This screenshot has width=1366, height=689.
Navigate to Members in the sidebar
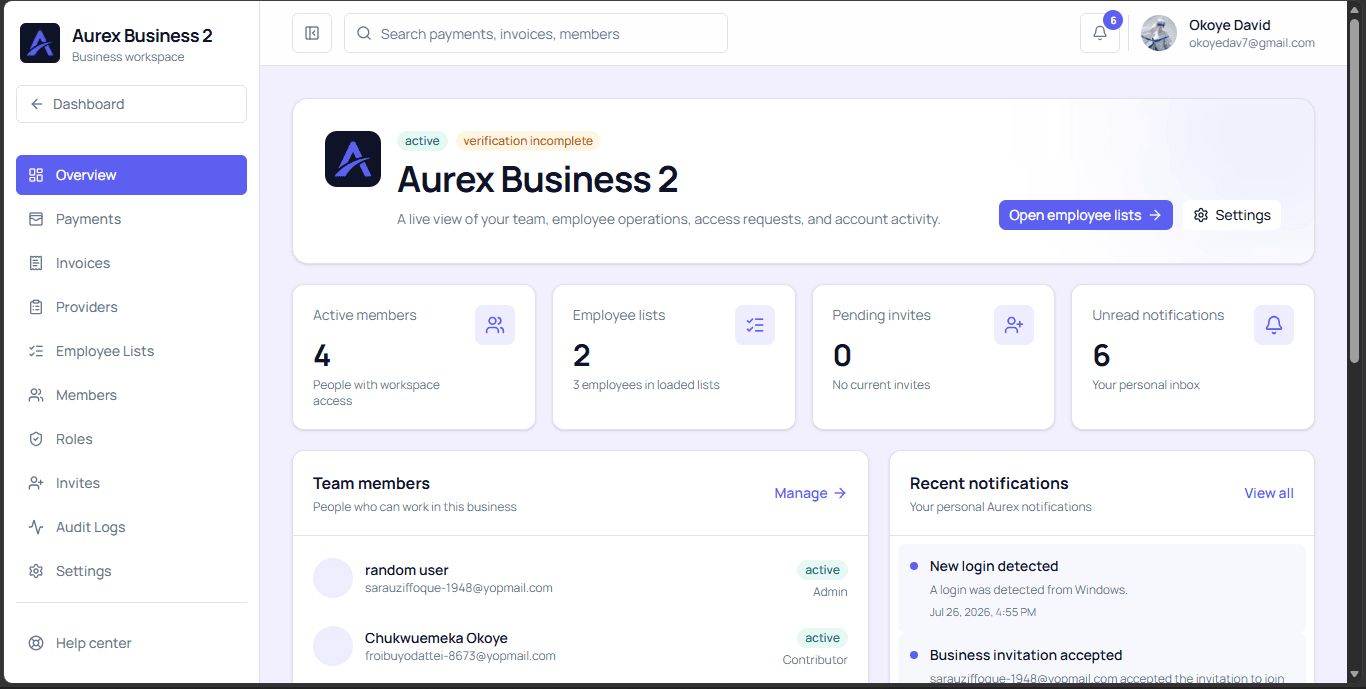(131, 395)
